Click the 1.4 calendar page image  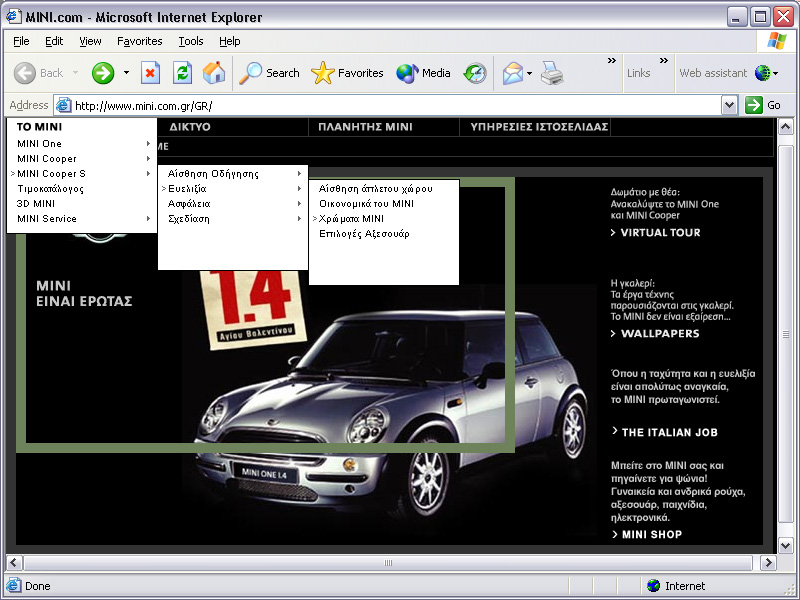click(x=254, y=309)
